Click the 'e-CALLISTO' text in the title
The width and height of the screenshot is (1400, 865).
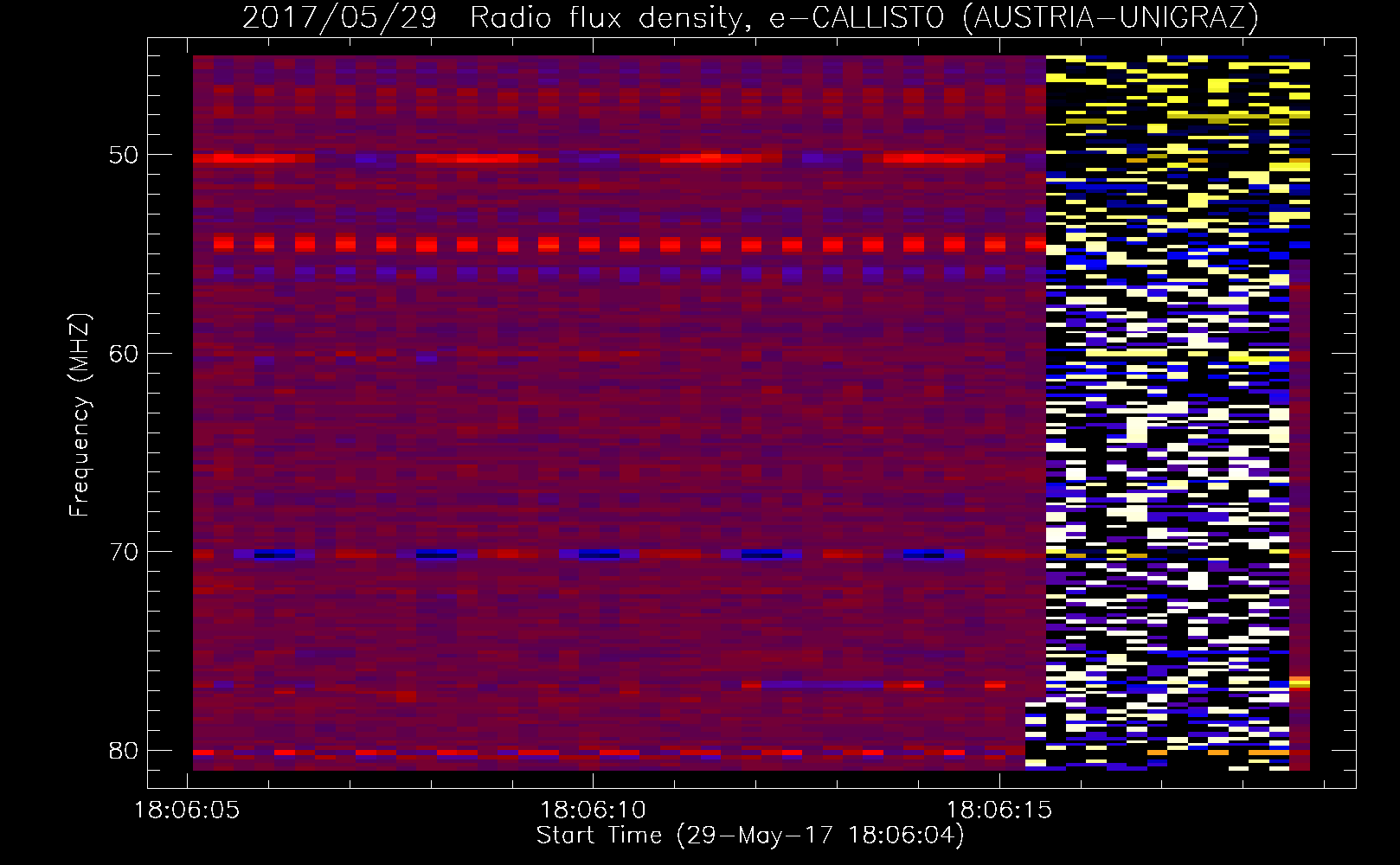tap(857, 17)
